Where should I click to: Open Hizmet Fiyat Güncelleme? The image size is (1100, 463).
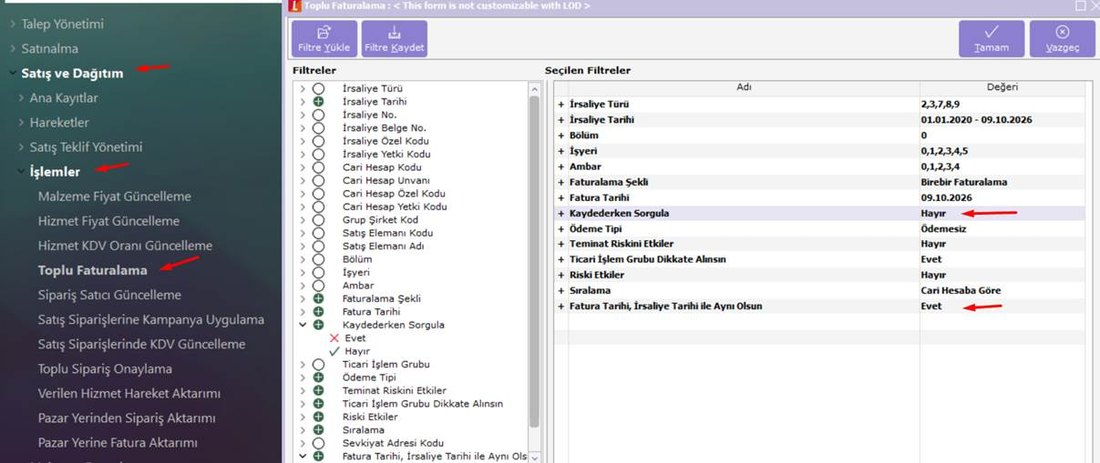(x=109, y=221)
